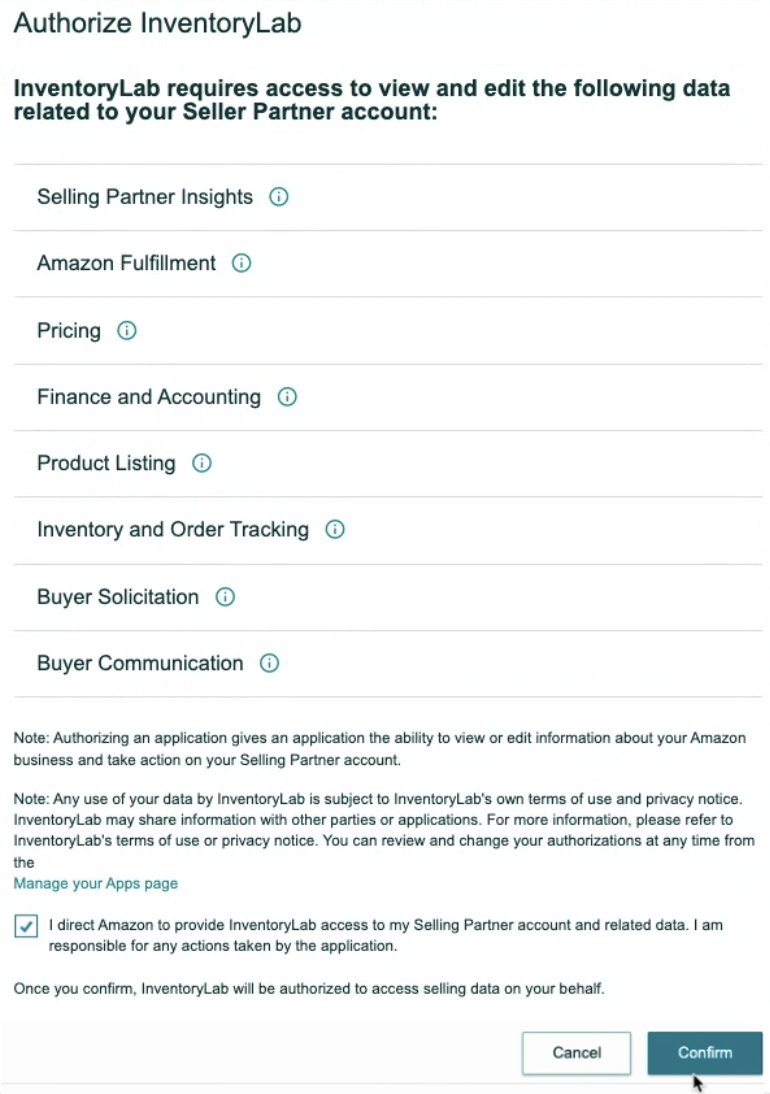Open Inventory and Order Tracking info icon
Viewport: 770px width, 1094px height.
tap(335, 530)
